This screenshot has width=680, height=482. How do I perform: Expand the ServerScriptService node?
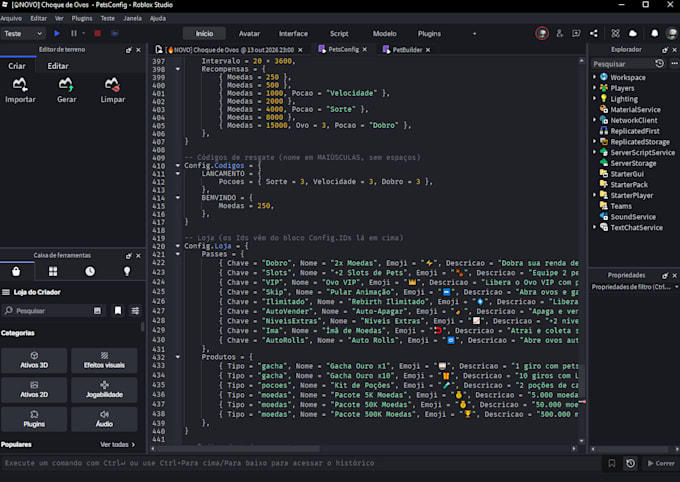595,152
